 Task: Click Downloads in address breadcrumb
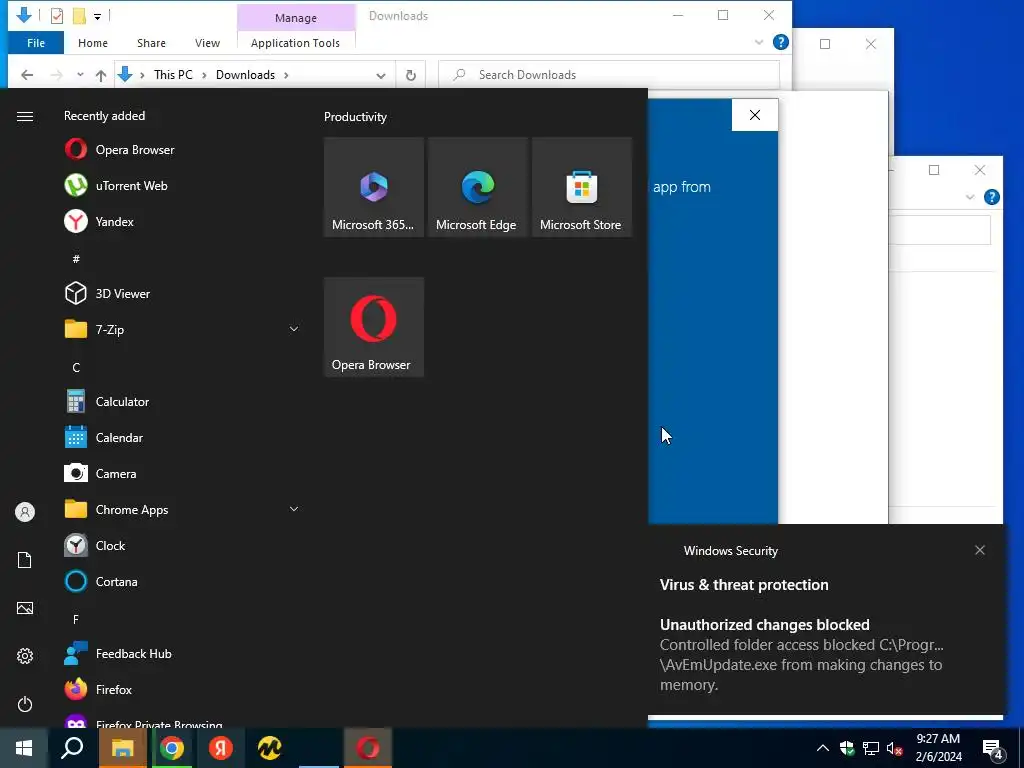246,75
